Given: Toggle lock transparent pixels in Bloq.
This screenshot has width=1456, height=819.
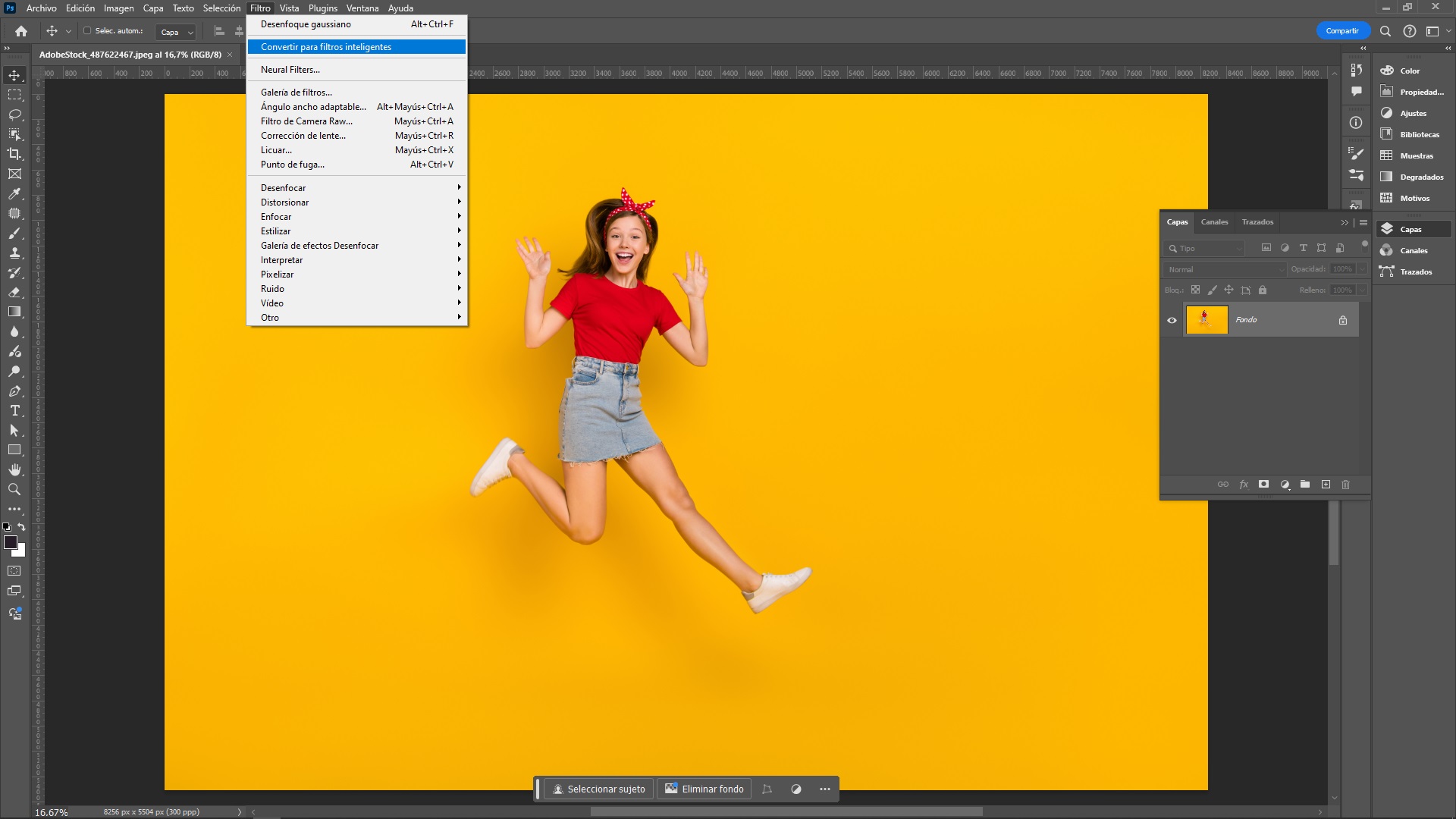Looking at the screenshot, I should click(1196, 290).
